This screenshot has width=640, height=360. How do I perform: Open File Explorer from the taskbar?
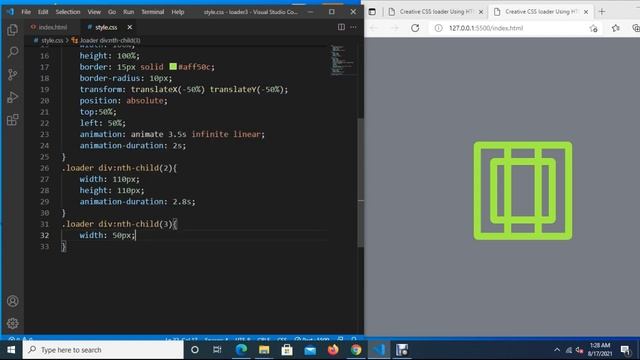click(x=264, y=350)
